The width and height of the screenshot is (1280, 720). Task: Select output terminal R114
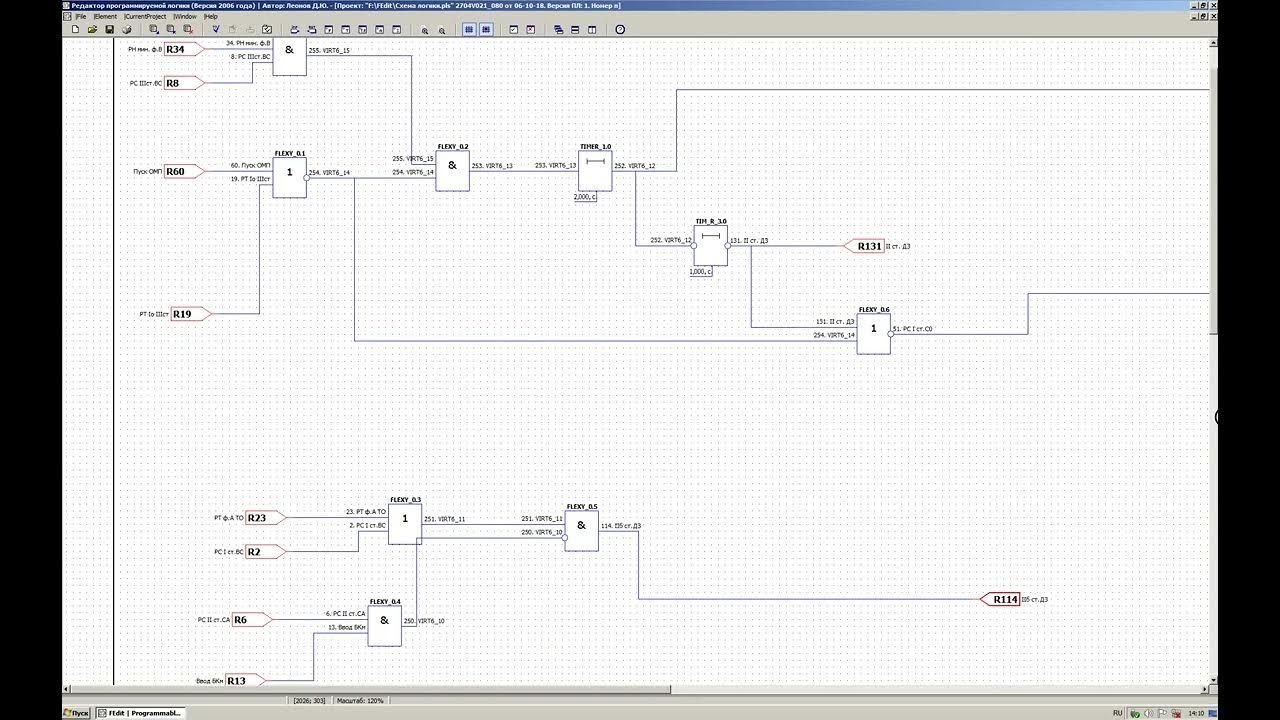[1002, 599]
